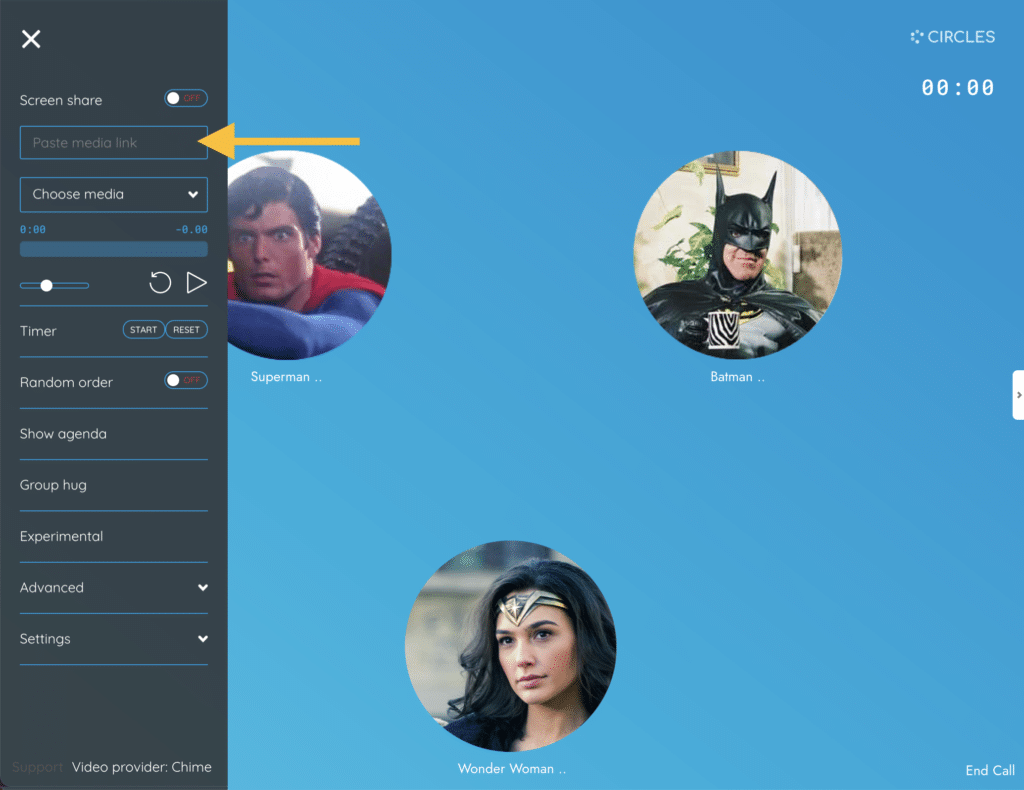
Task: Expand the Advanced section
Action: click(x=114, y=588)
